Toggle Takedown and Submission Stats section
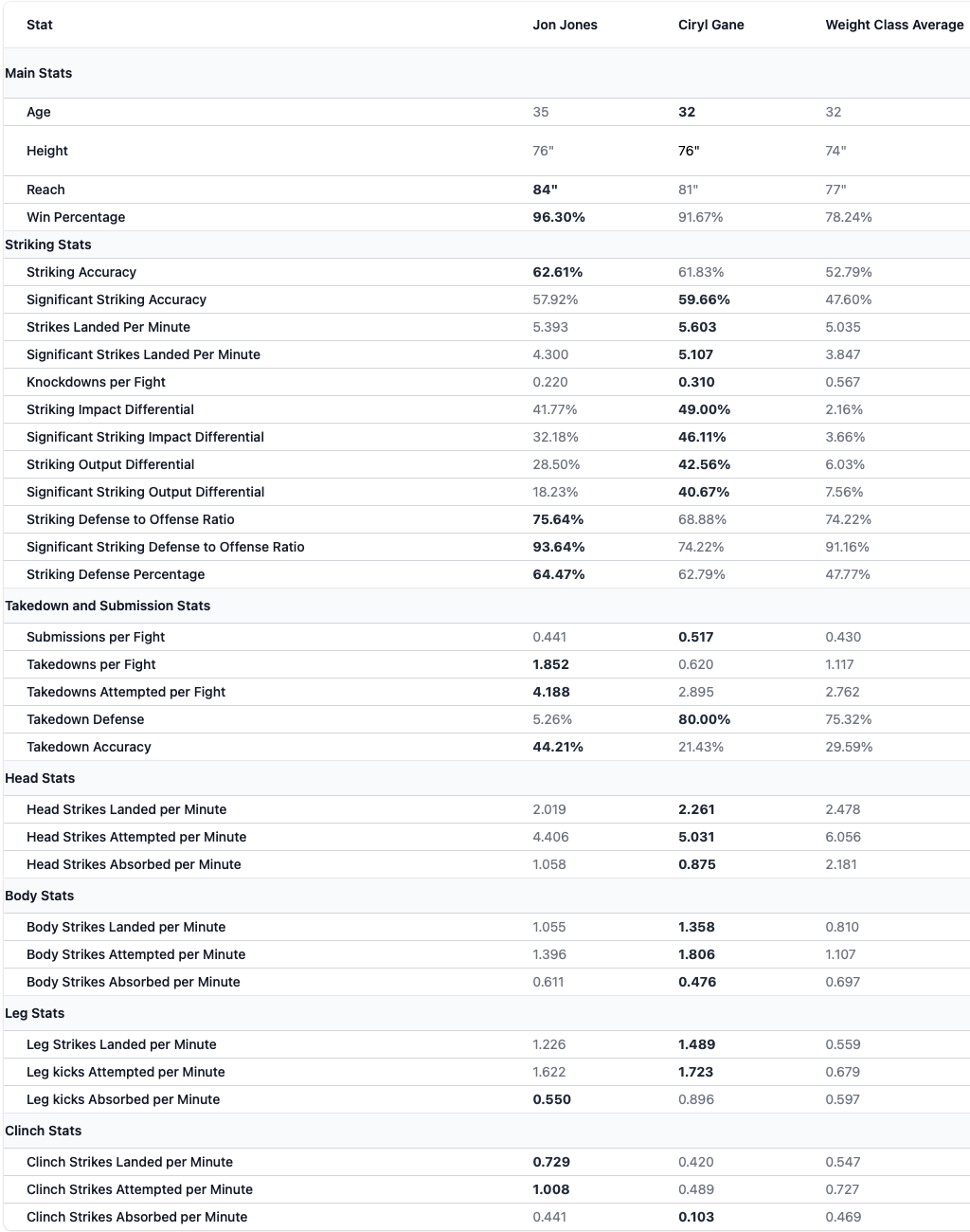 pyautogui.click(x=486, y=606)
